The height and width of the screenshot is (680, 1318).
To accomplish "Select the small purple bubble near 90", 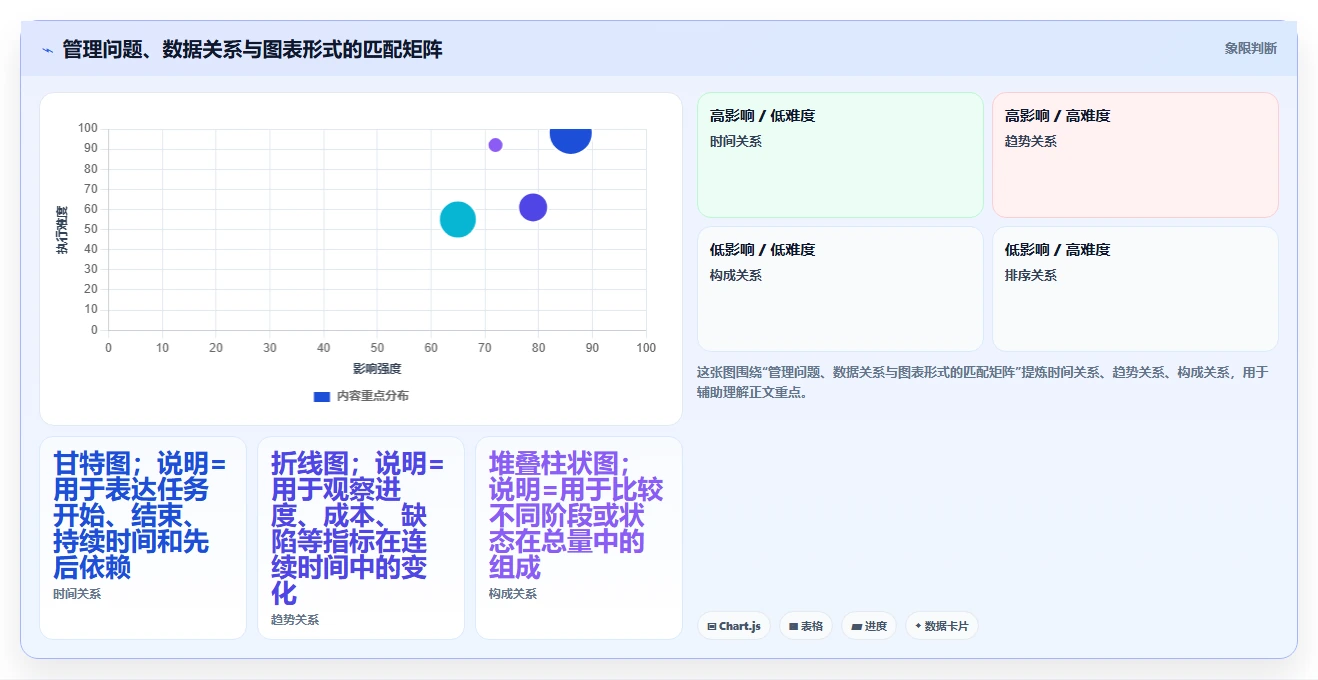I will pos(495,145).
